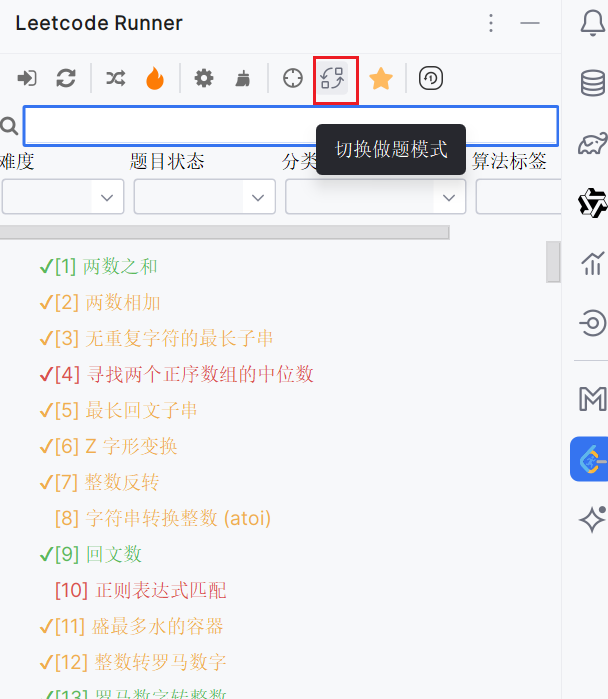Image resolution: width=608 pixels, height=699 pixels.
Task: Open the panel options three-dot menu
Action: (x=491, y=23)
